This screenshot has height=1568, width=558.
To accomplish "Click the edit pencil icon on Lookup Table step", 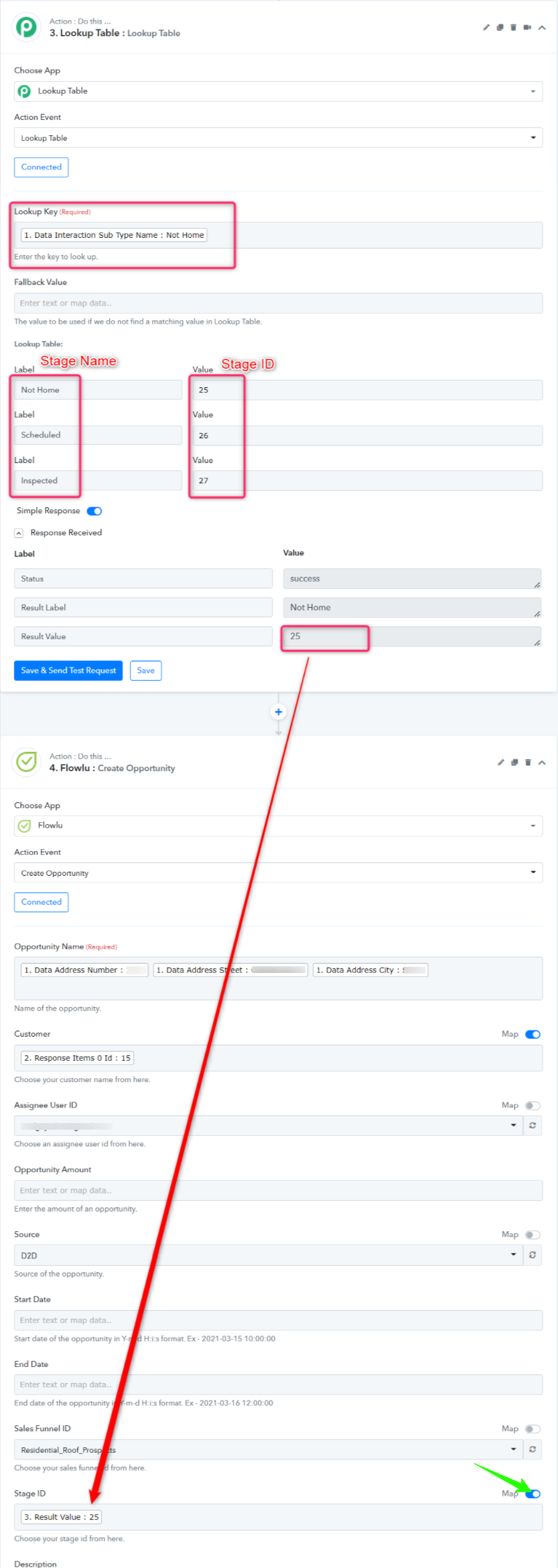I will point(486,27).
